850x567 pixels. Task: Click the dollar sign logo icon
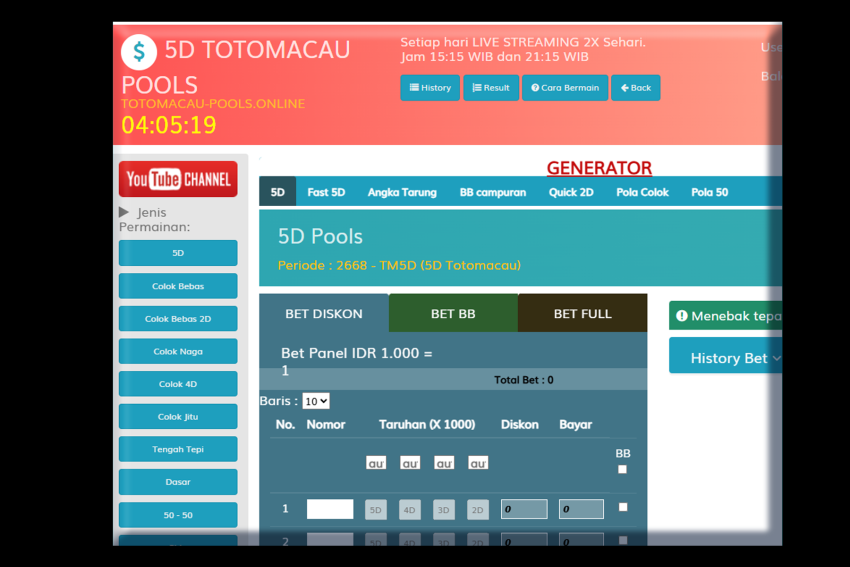[x=139, y=52]
